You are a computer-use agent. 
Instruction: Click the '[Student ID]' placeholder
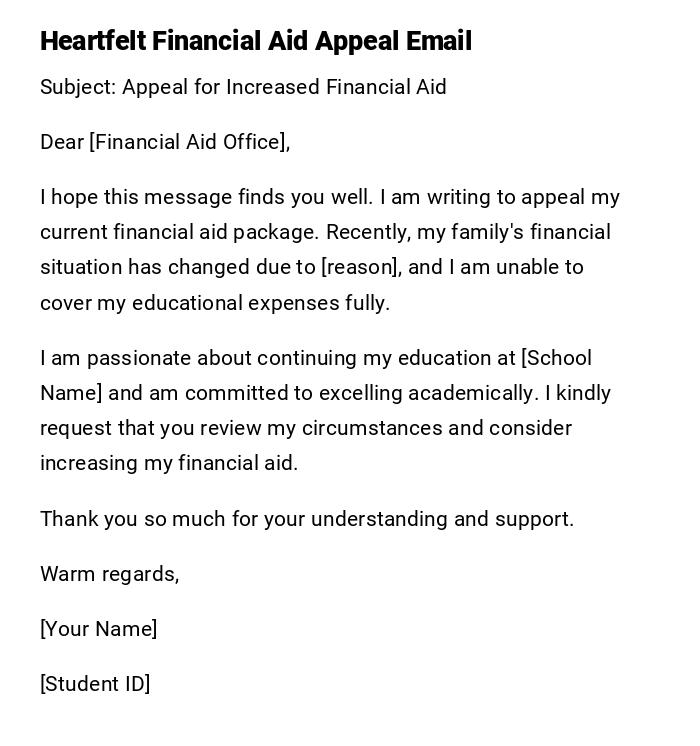point(95,684)
